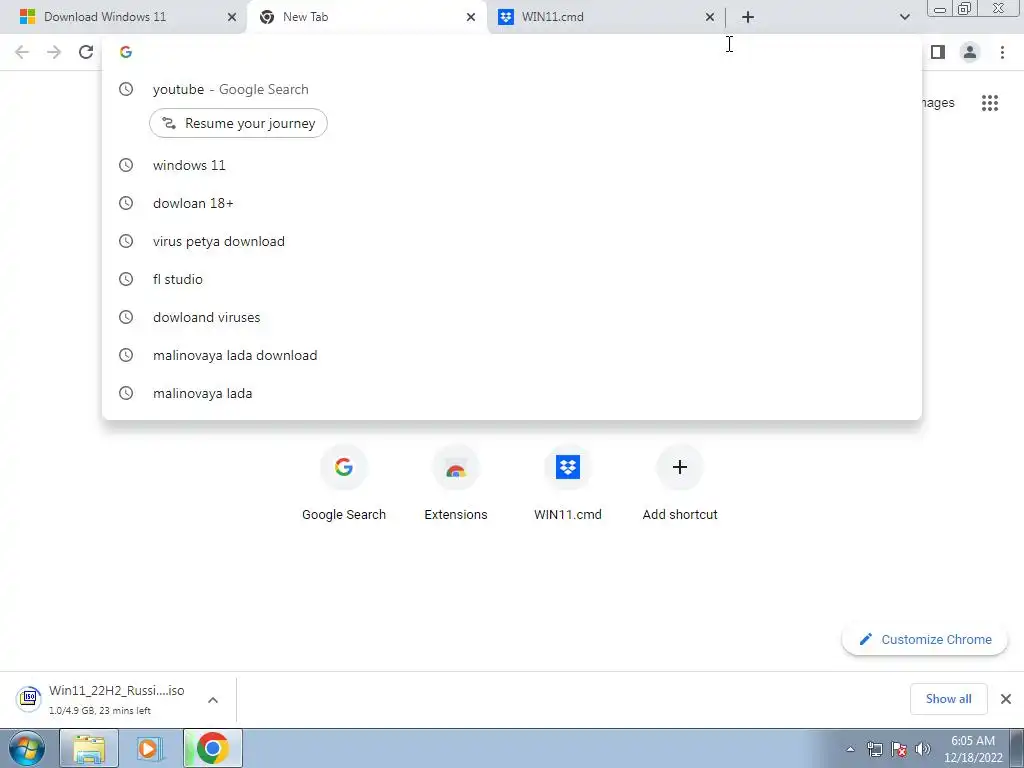1024x768 pixels.
Task: Click the taskbar clock showing 6:05 AM
Action: (x=973, y=749)
